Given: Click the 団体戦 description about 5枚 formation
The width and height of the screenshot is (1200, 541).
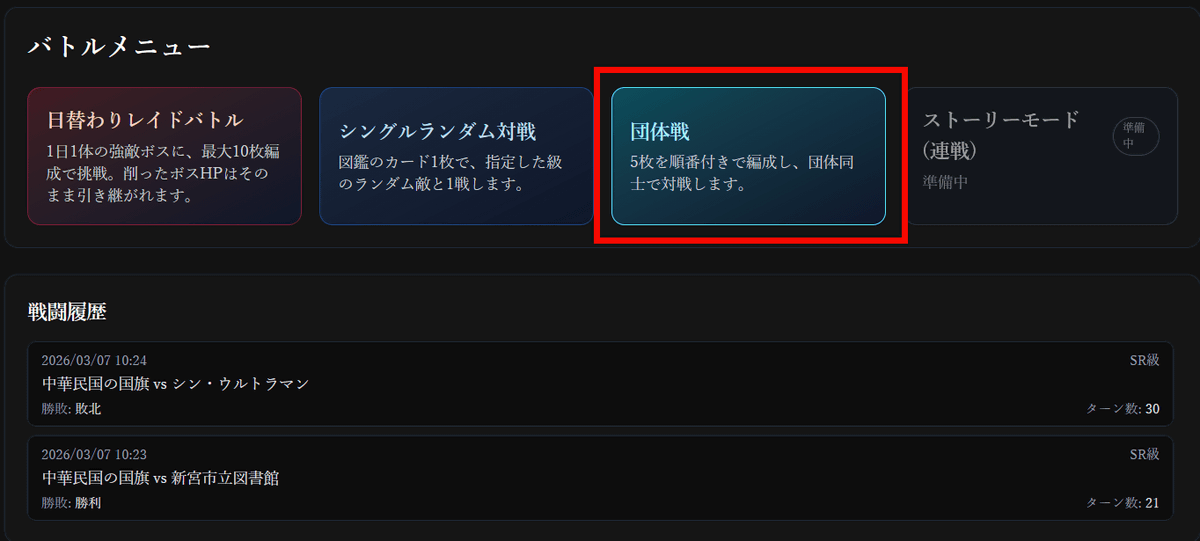Looking at the screenshot, I should click(742, 174).
